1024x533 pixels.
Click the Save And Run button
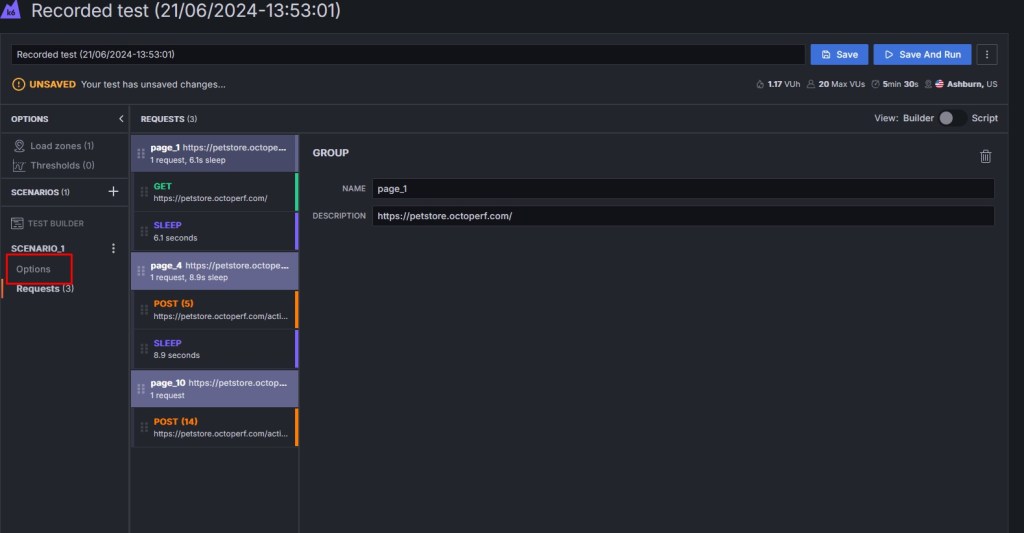921,54
